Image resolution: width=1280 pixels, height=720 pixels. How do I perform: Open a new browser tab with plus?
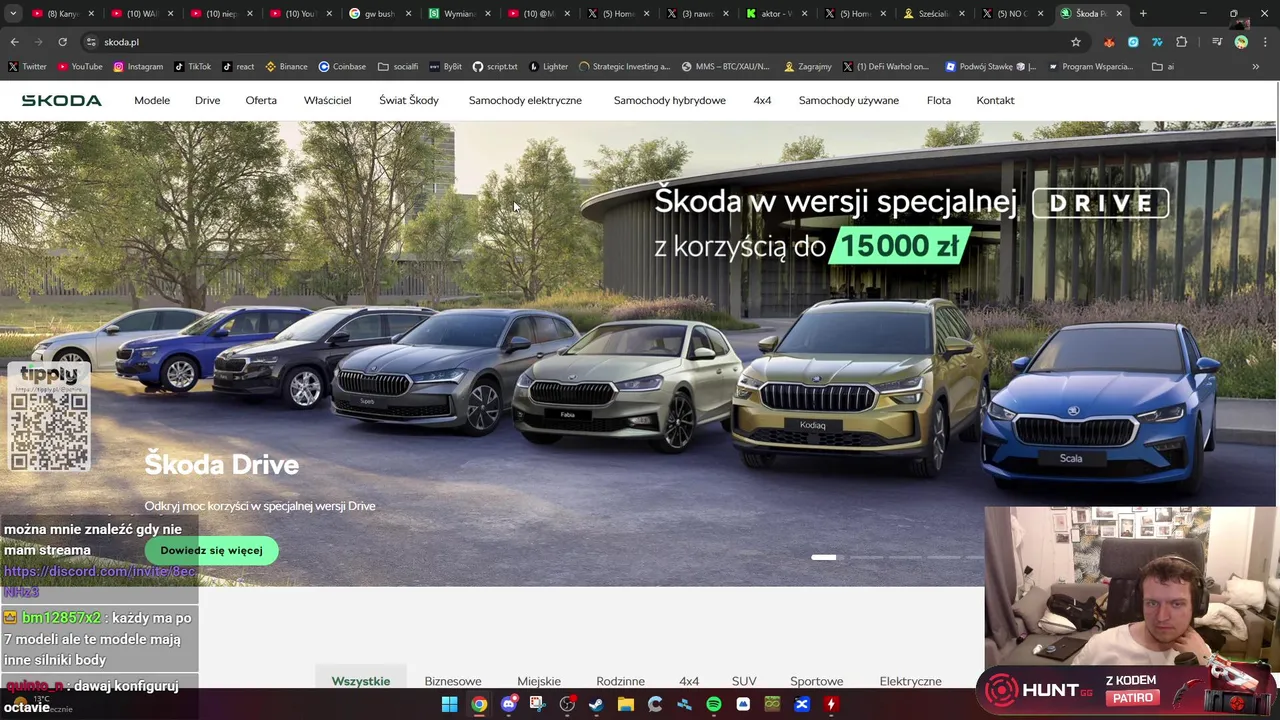(x=1143, y=13)
